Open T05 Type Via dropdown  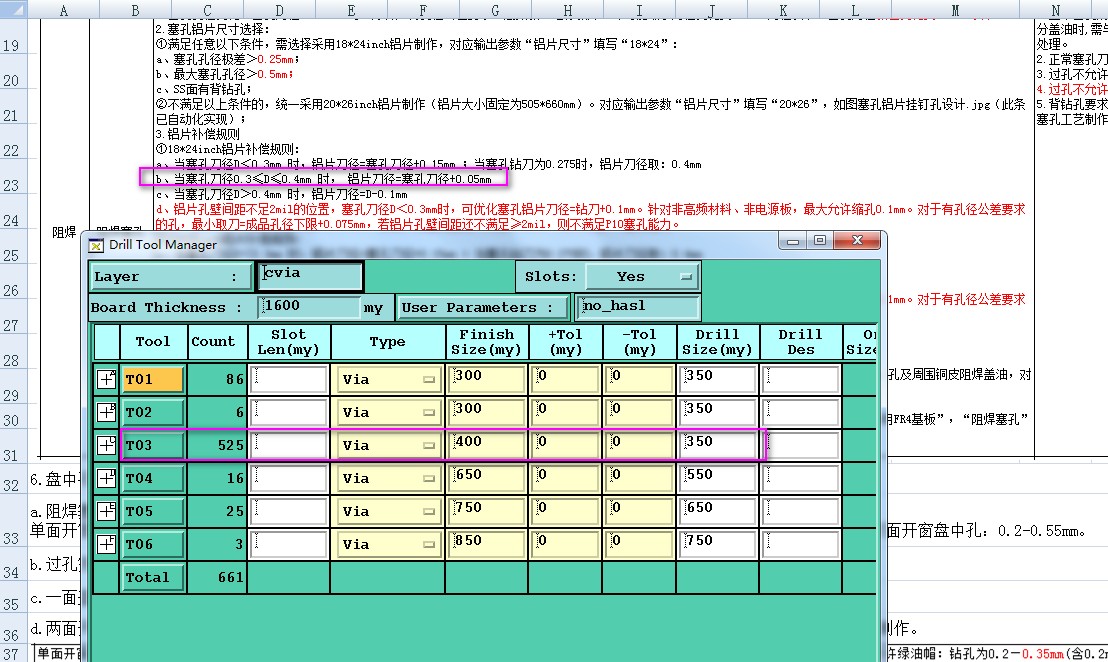pos(387,511)
